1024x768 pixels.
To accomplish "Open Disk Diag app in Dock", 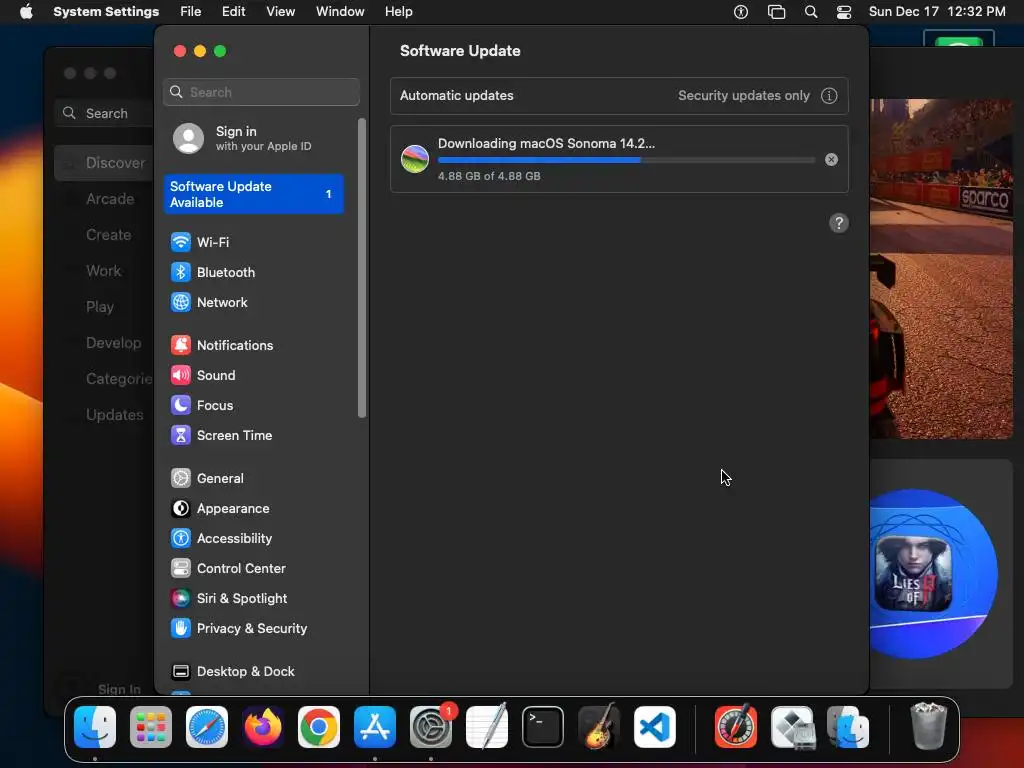I will pos(736,727).
